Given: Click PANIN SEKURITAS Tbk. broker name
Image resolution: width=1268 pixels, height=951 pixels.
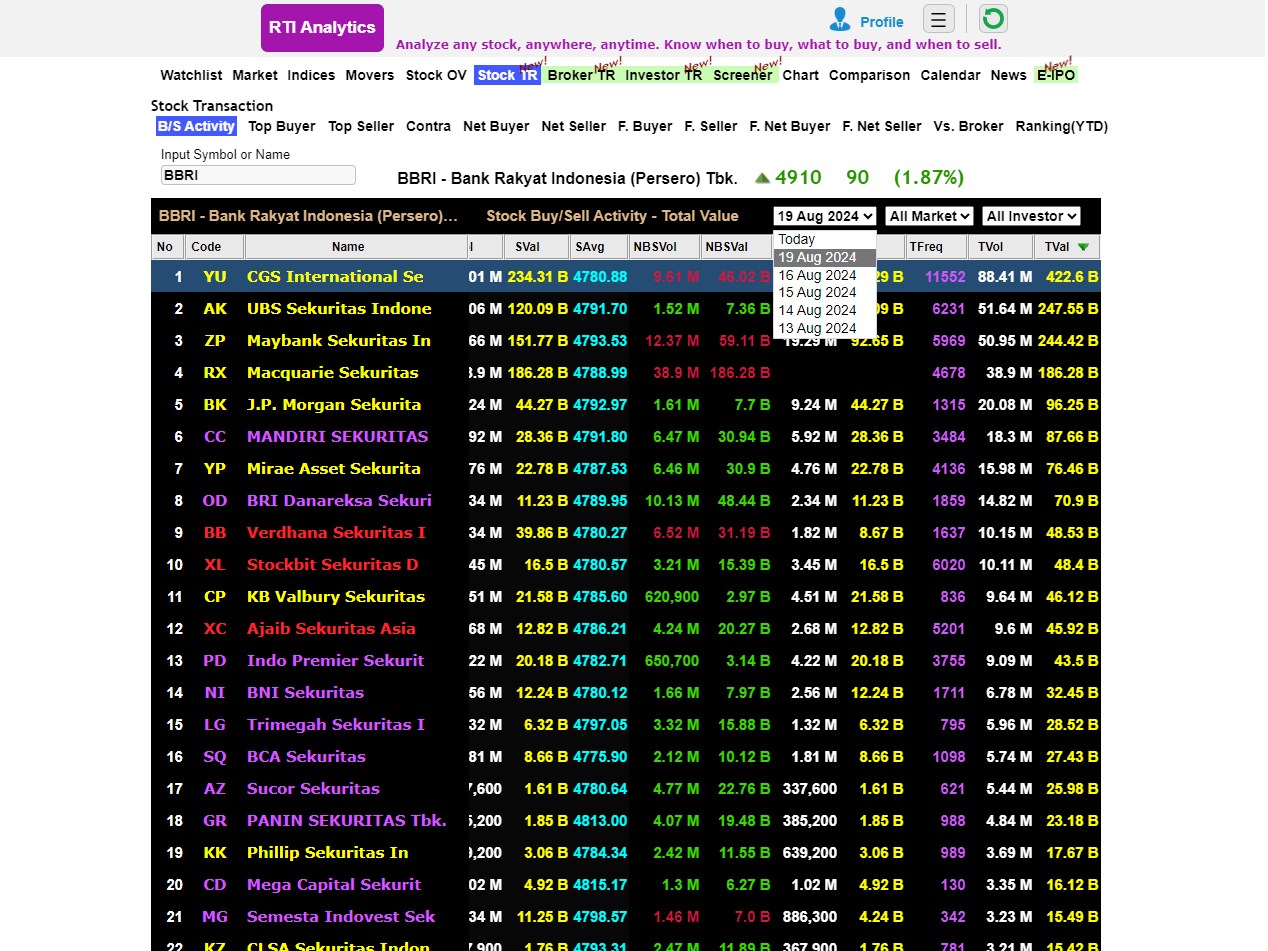Looking at the screenshot, I should (x=346, y=821).
